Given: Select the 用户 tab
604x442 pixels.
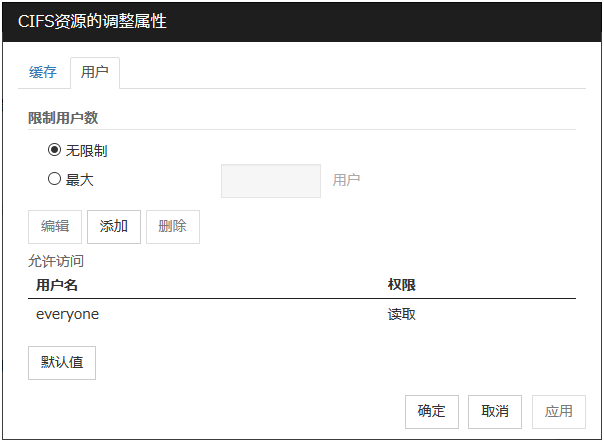Looking at the screenshot, I should [95, 73].
